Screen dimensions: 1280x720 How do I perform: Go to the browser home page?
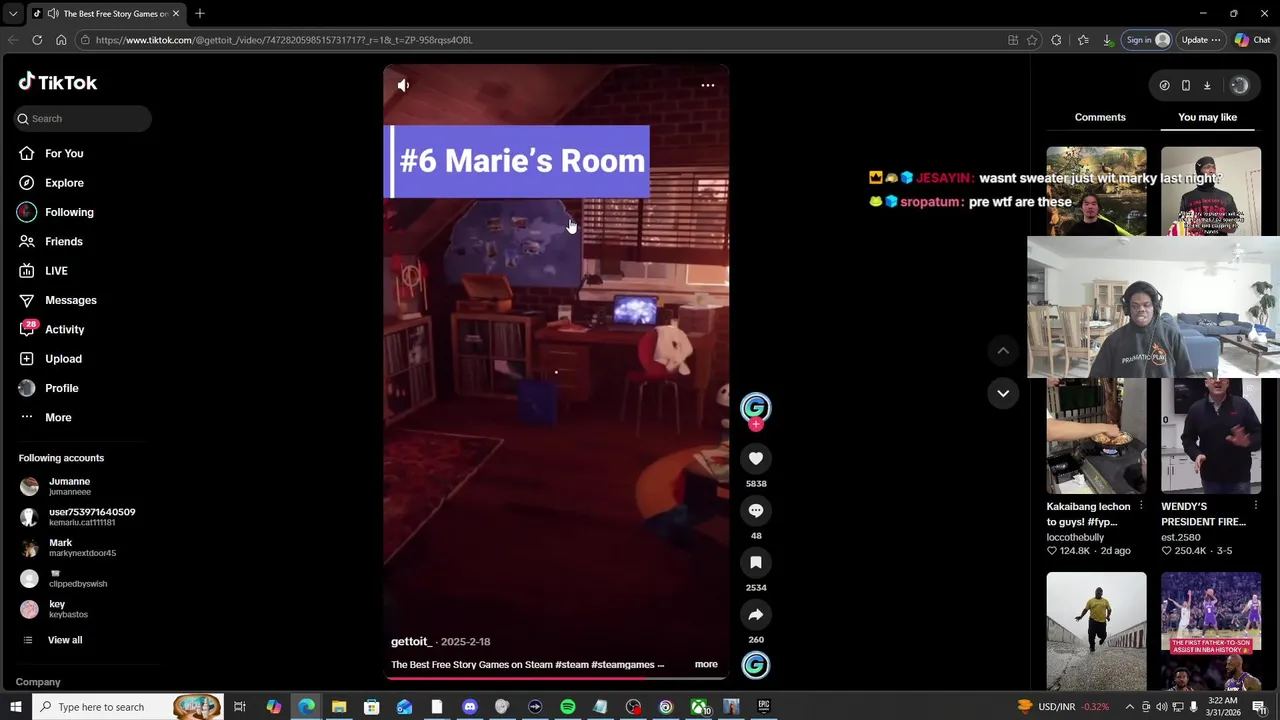(x=61, y=40)
